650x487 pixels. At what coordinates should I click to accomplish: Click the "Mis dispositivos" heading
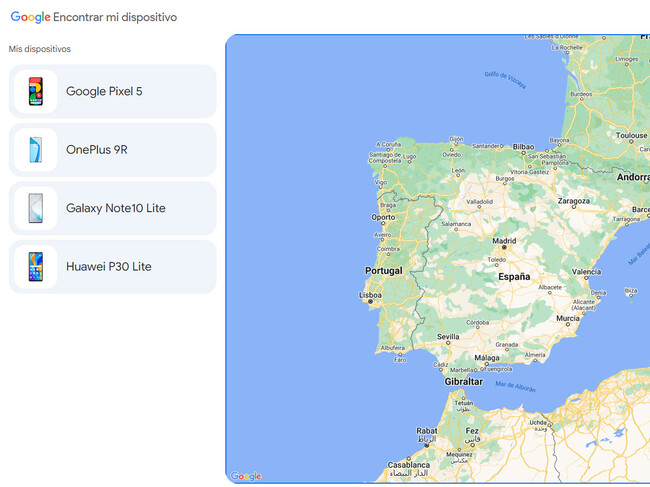coord(40,49)
